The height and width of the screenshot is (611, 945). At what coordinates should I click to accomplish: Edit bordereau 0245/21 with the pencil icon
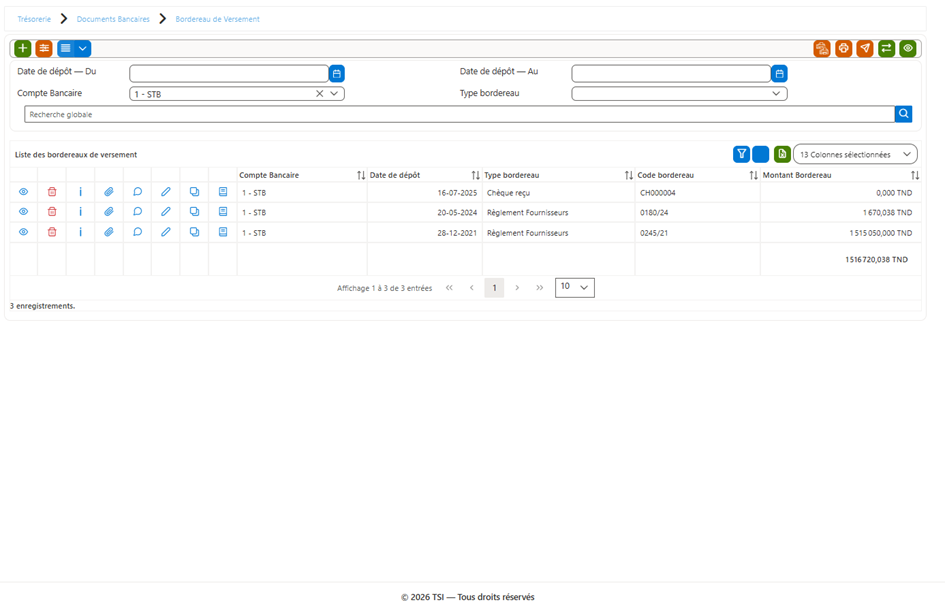(x=166, y=232)
